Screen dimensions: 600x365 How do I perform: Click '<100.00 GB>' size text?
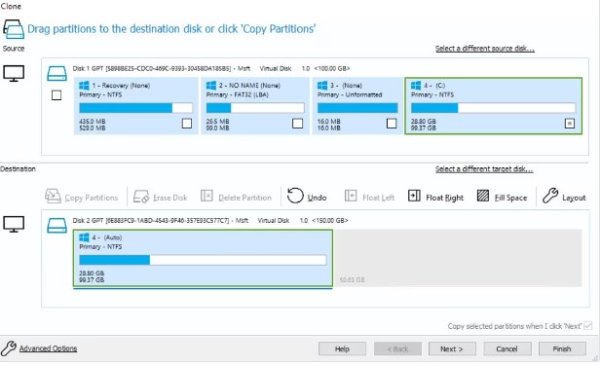[x=332, y=68]
